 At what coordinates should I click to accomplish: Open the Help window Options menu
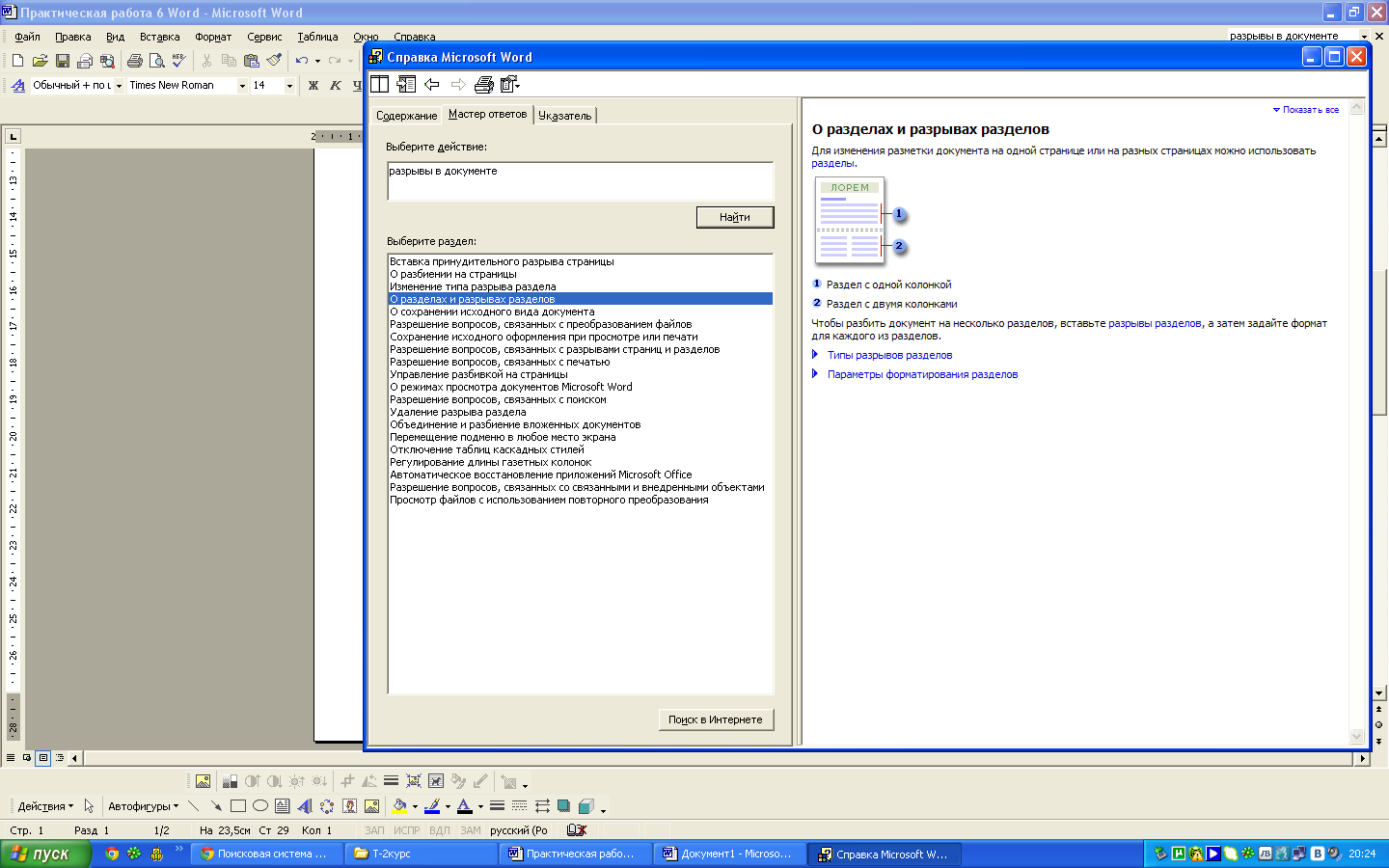pyautogui.click(x=510, y=84)
